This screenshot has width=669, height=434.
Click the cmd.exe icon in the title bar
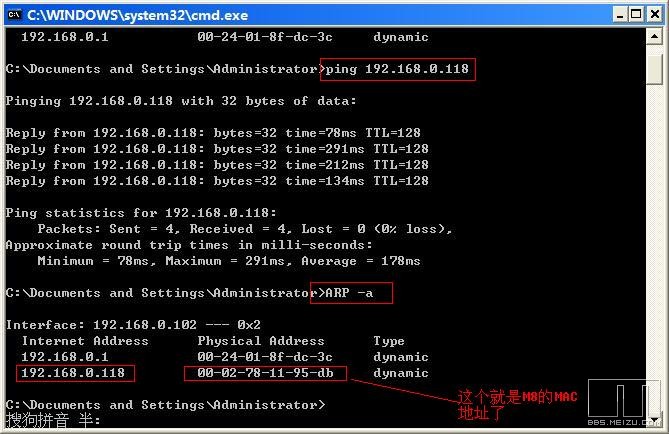tap(13, 14)
